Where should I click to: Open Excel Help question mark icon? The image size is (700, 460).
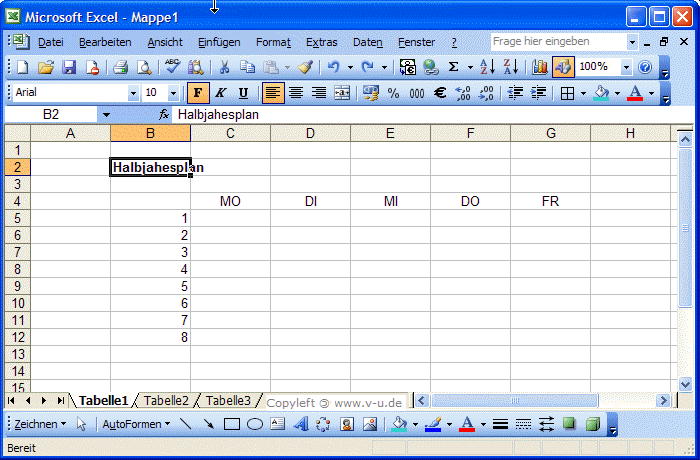[645, 67]
